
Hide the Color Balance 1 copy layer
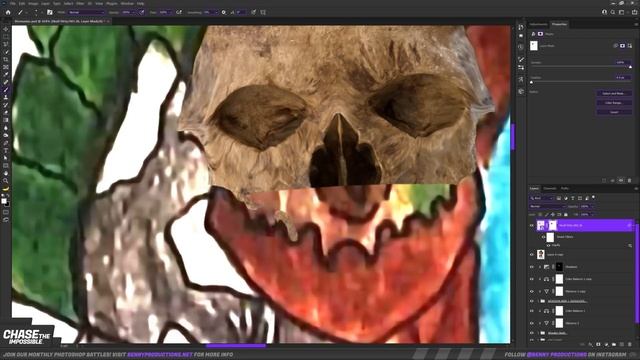click(x=532, y=279)
